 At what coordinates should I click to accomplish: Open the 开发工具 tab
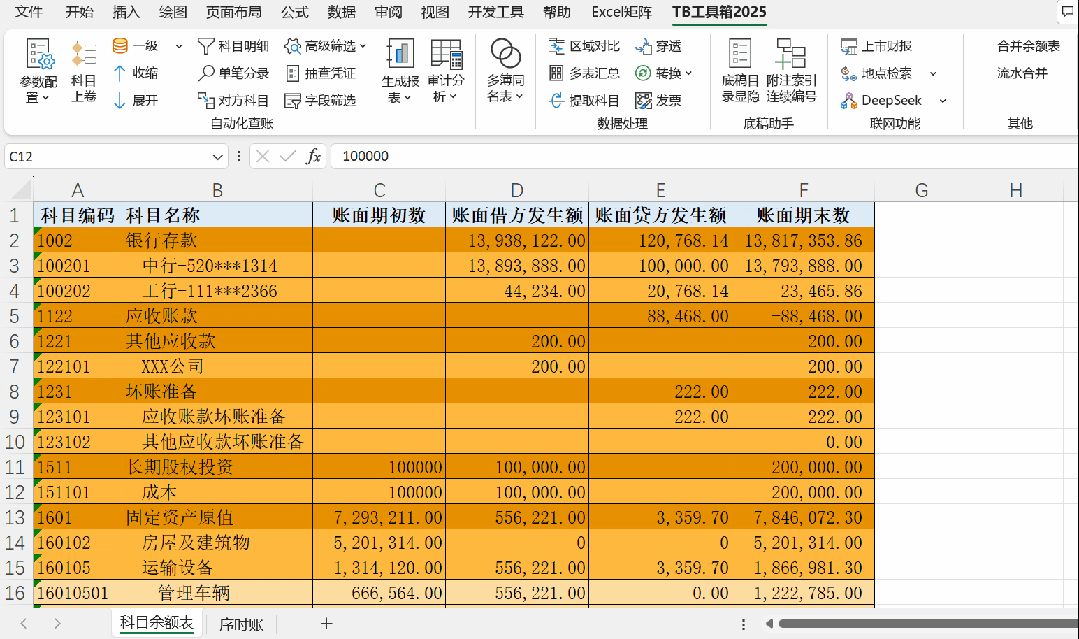click(495, 12)
